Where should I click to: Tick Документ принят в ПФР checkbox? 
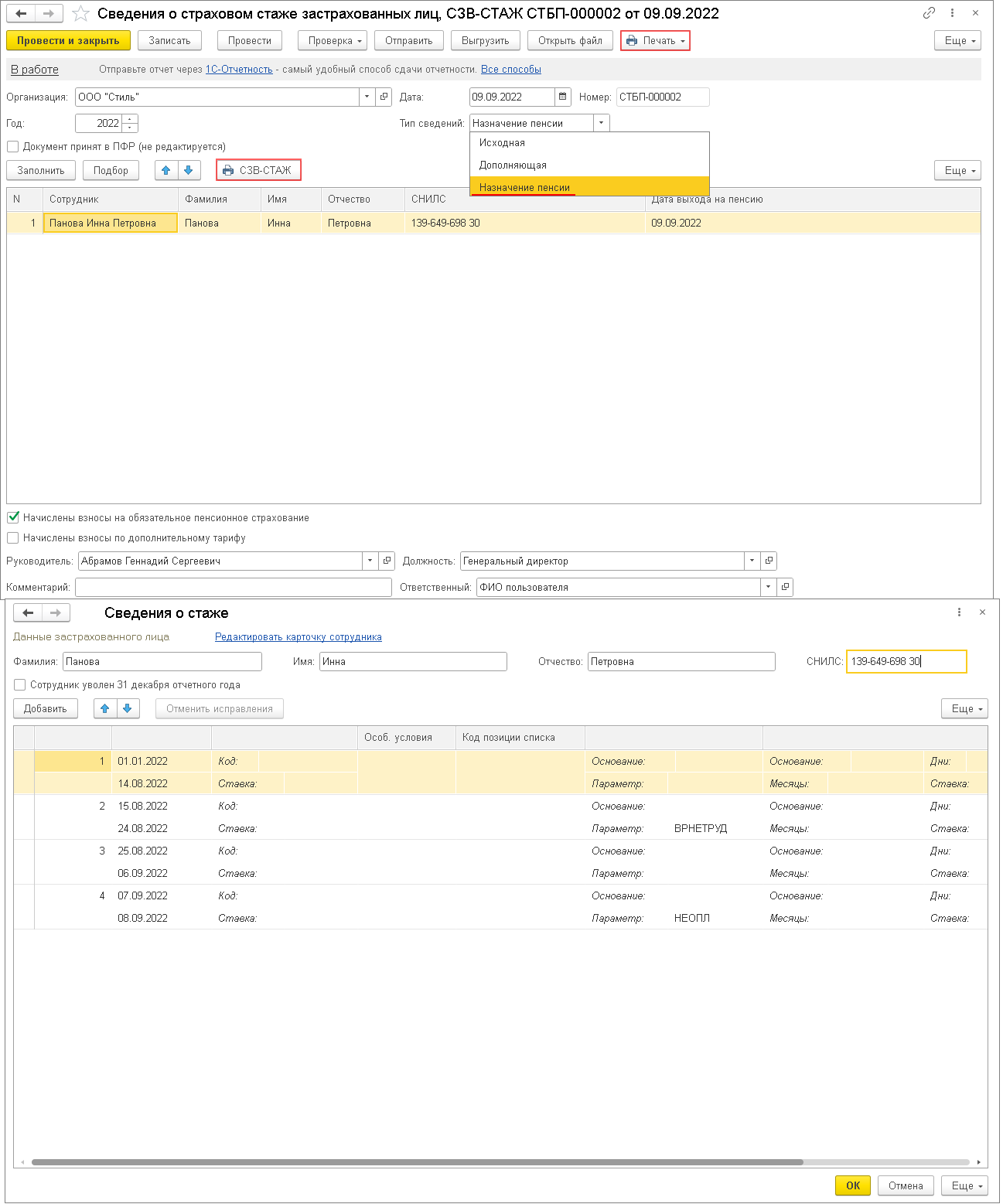click(x=12, y=146)
